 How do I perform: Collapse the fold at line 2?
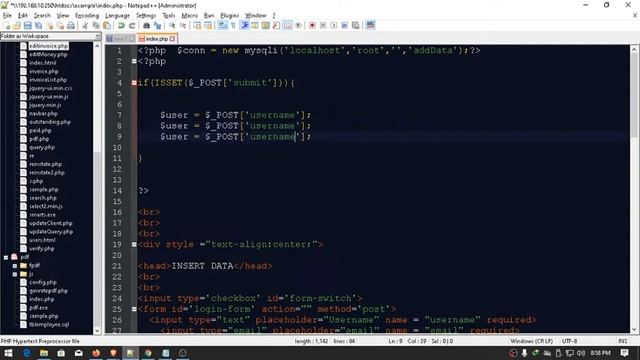[x=134, y=62]
